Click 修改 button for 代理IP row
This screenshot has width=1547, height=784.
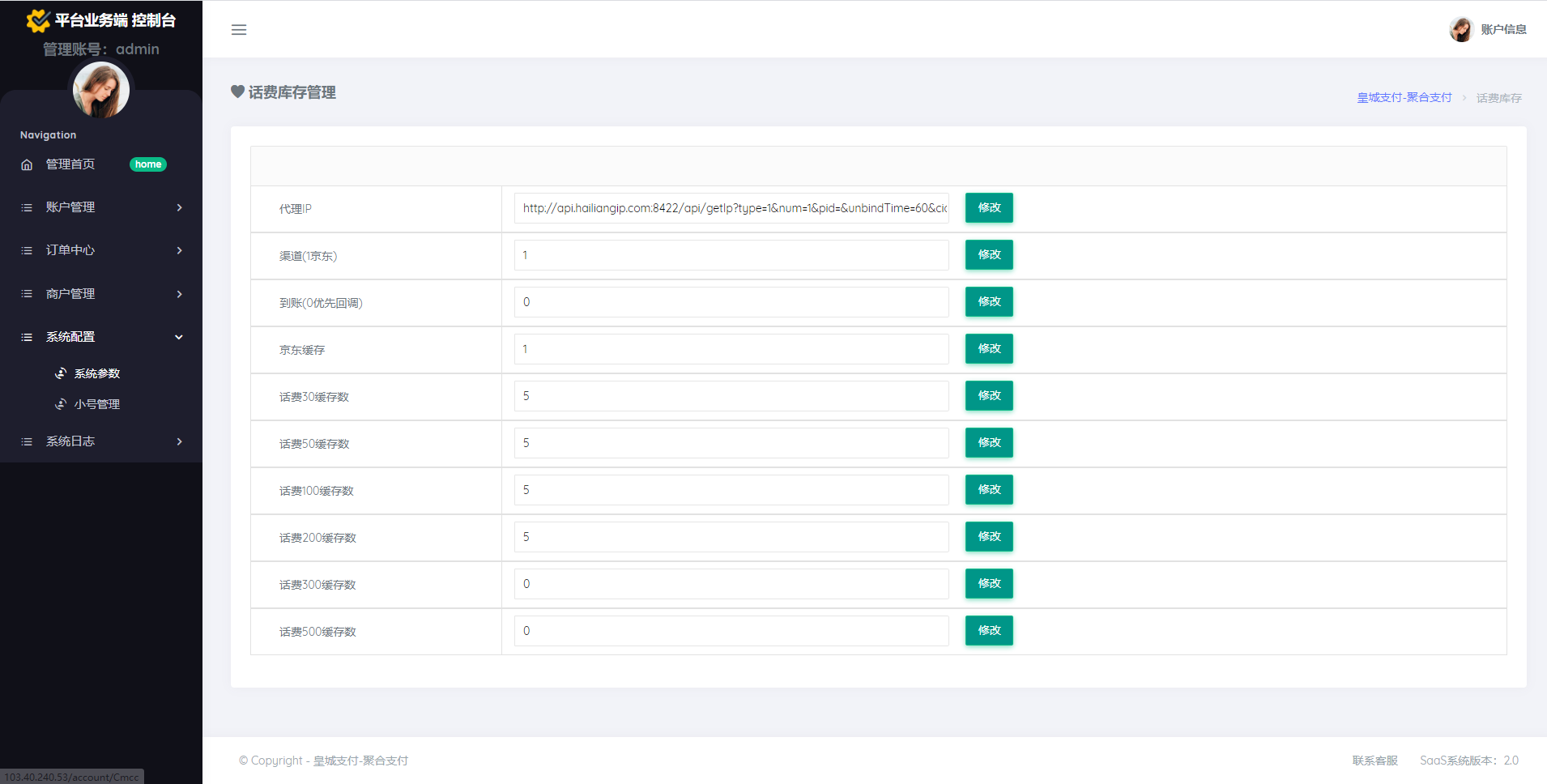[x=988, y=207]
